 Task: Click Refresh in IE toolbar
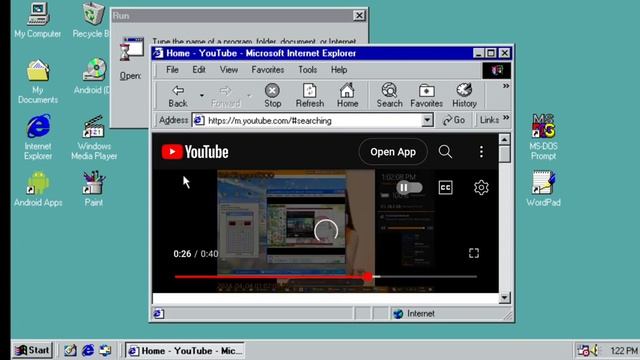pyautogui.click(x=310, y=96)
